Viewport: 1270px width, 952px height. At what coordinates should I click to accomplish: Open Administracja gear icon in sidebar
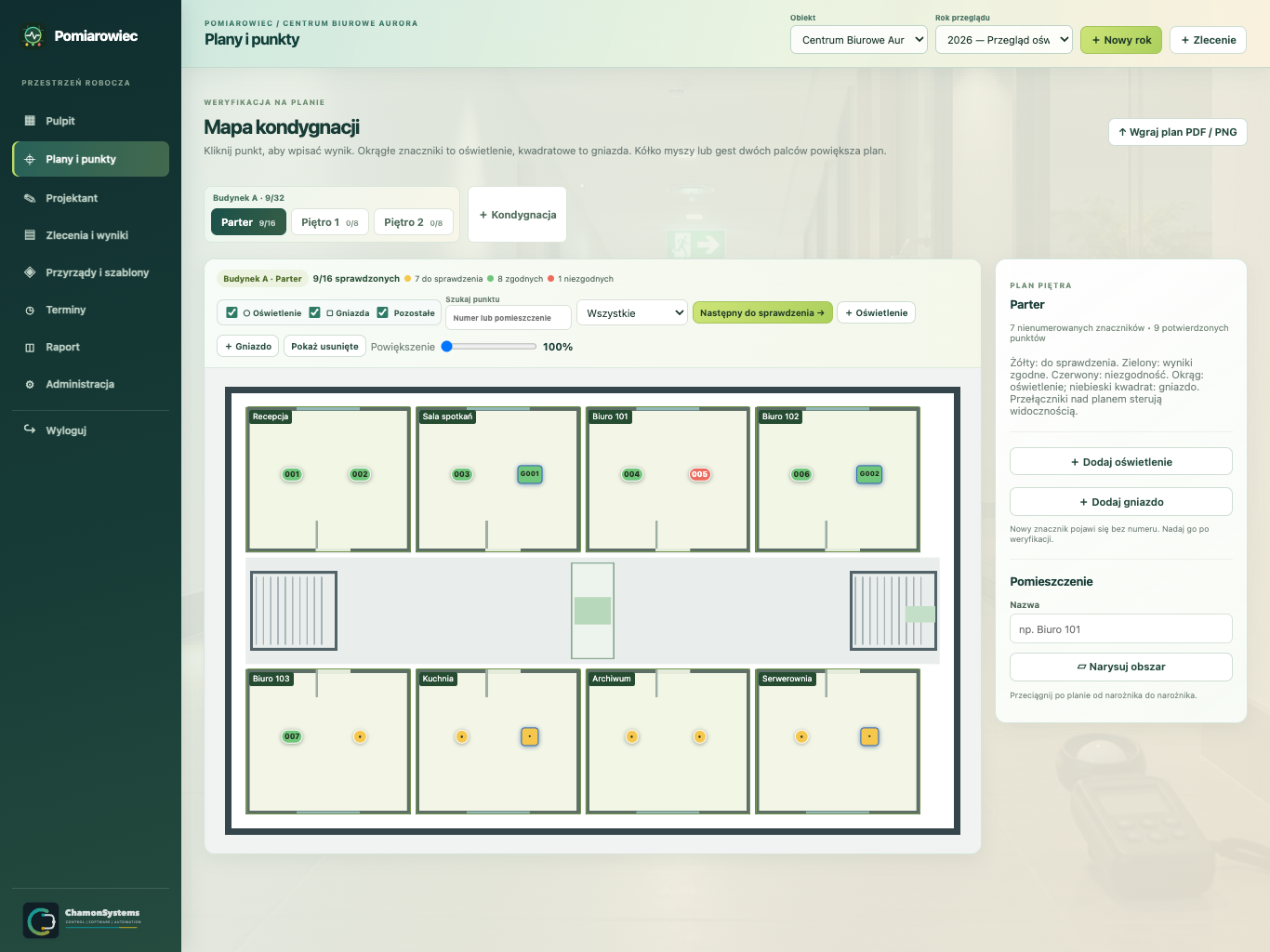(x=30, y=384)
